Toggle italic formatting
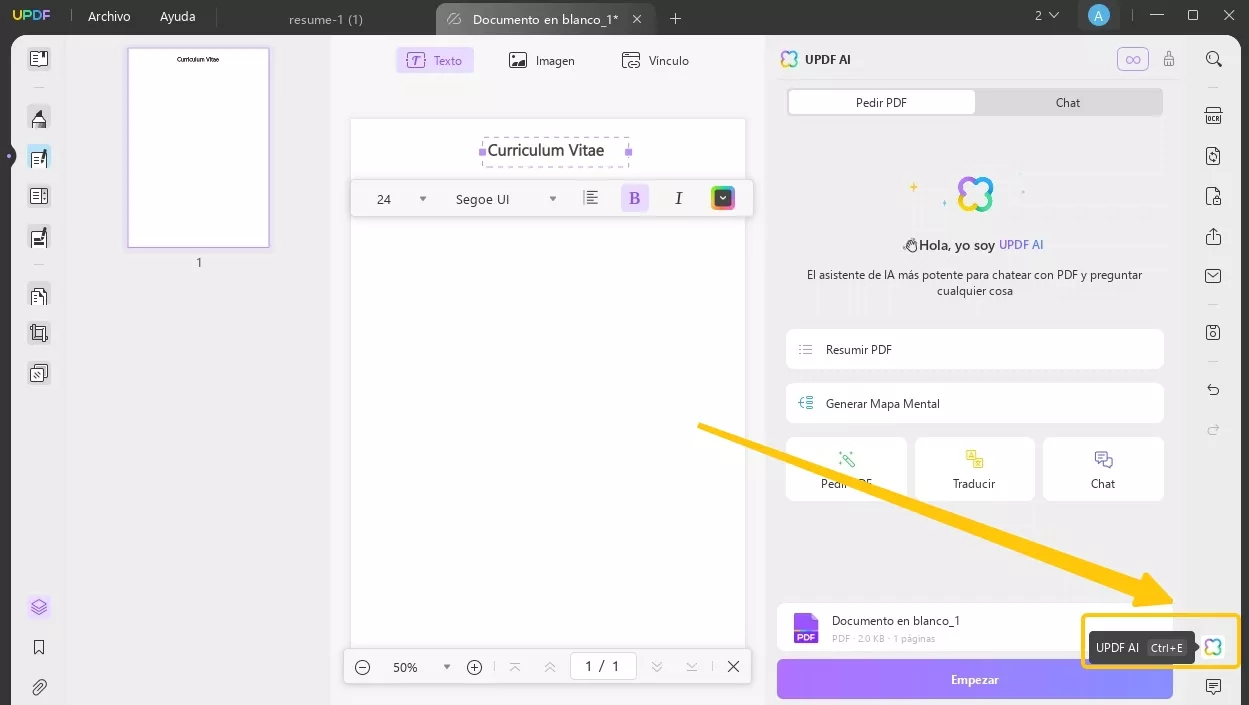 (x=678, y=199)
